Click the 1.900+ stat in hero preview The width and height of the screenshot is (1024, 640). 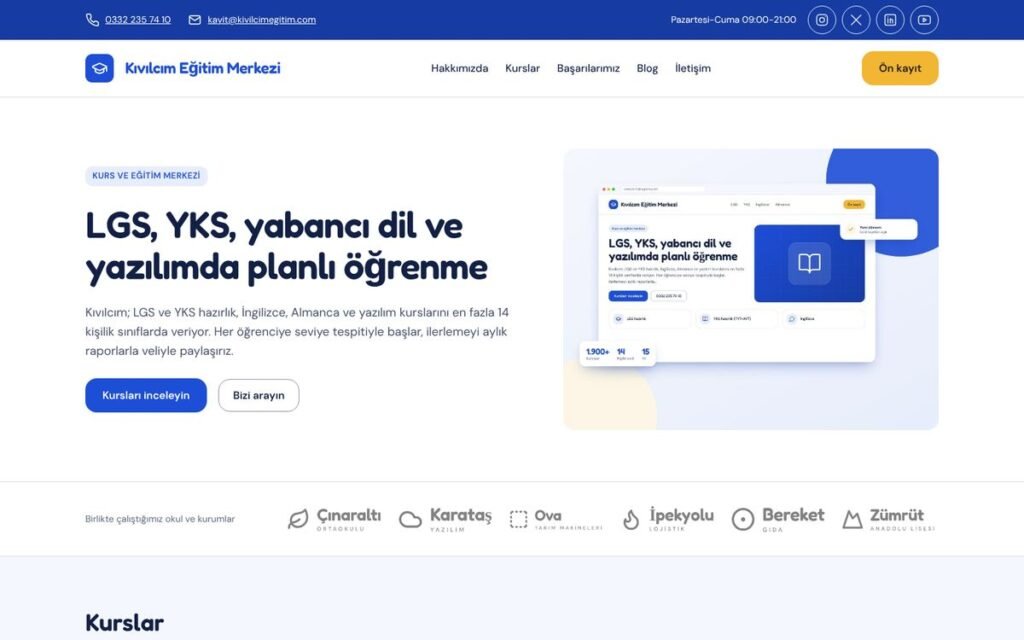[x=597, y=351]
